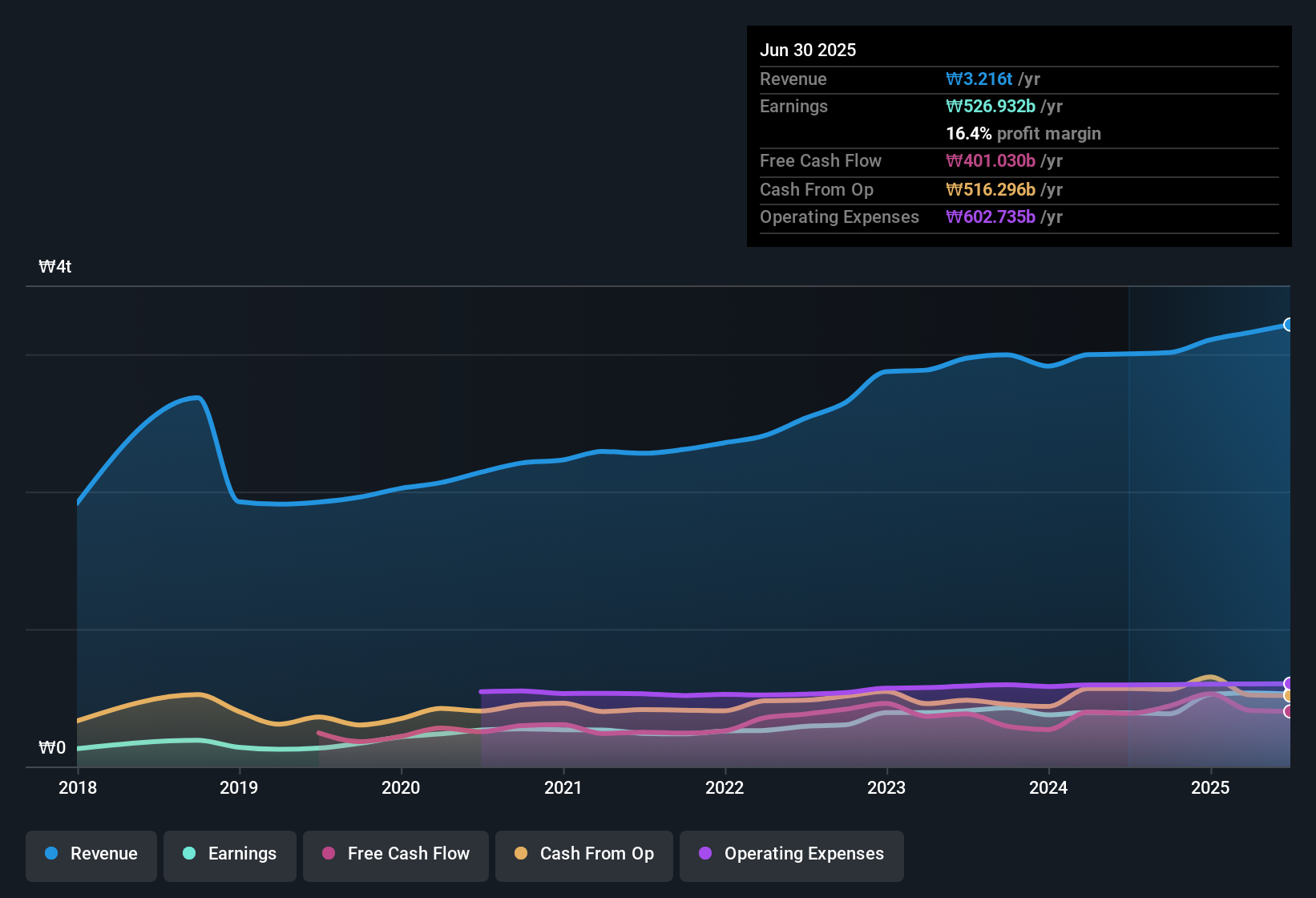Click the pink Free Cash Flow legend dot
This screenshot has height=898, width=1316.
click(x=329, y=854)
